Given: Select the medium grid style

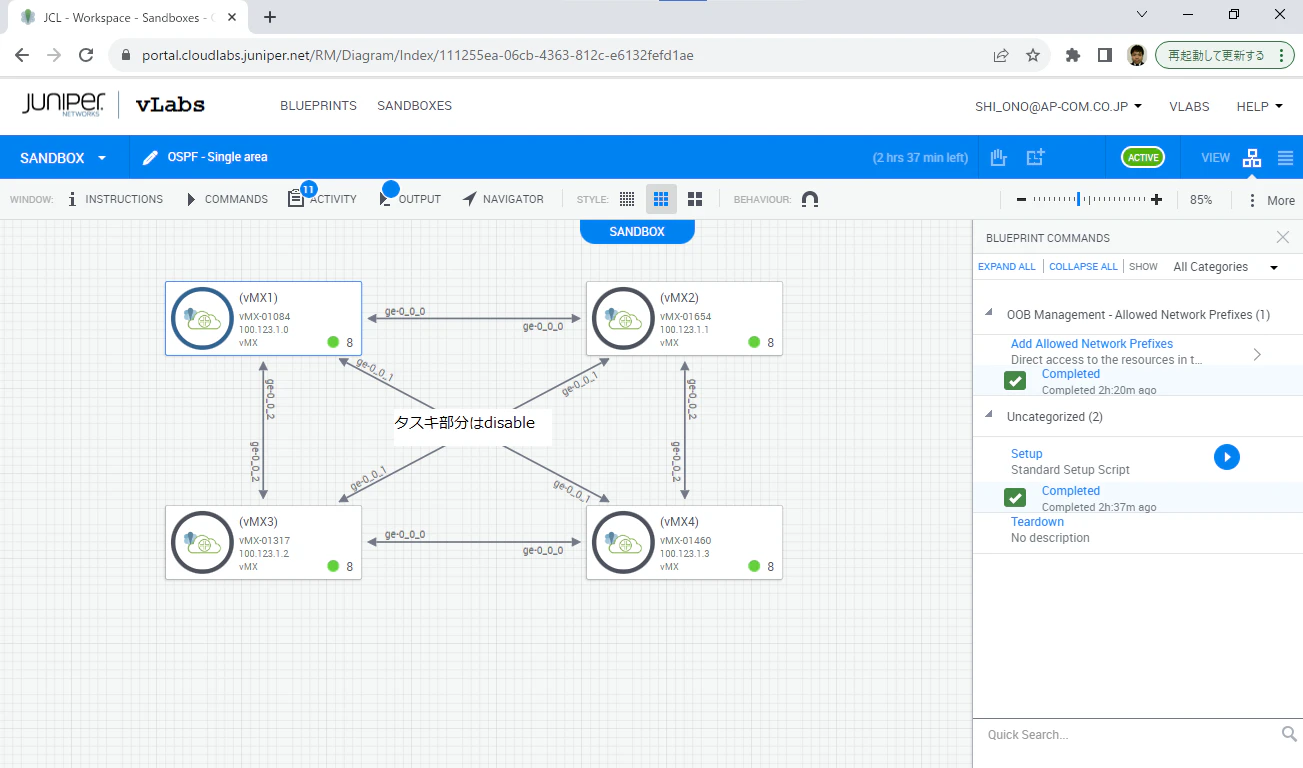Looking at the screenshot, I should pos(661,199).
